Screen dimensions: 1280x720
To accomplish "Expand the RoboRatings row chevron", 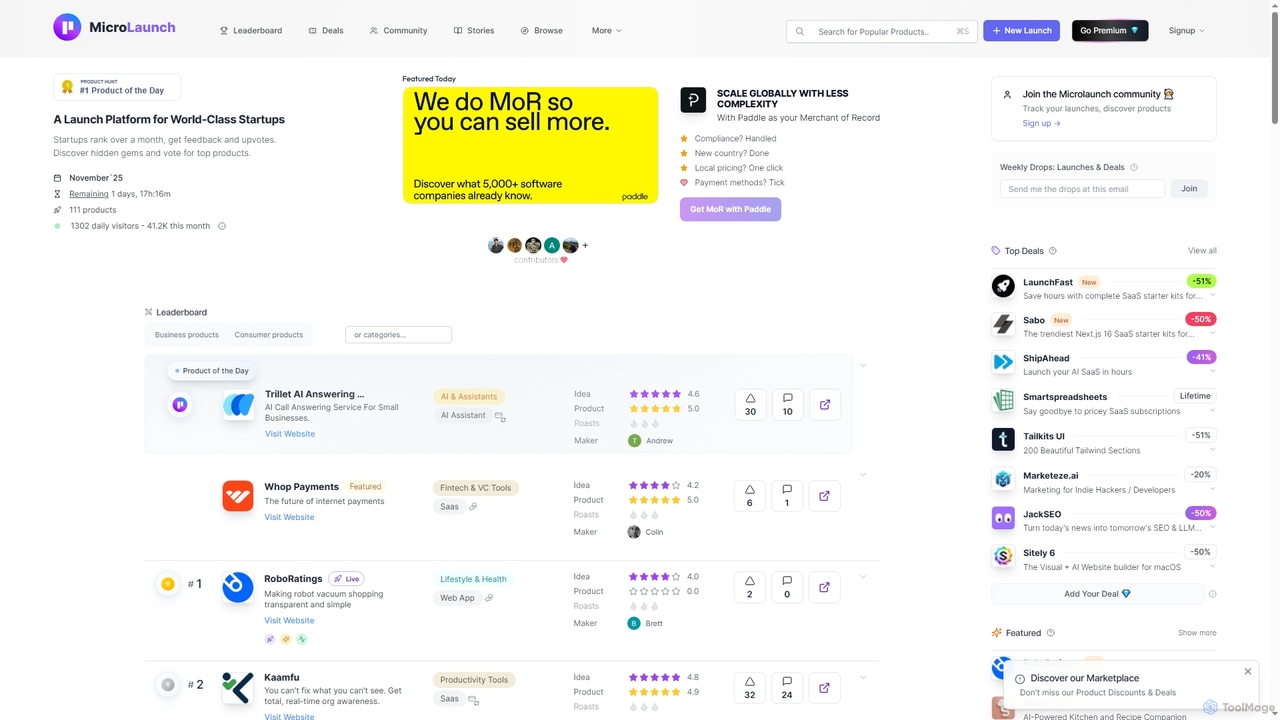I will [863, 577].
